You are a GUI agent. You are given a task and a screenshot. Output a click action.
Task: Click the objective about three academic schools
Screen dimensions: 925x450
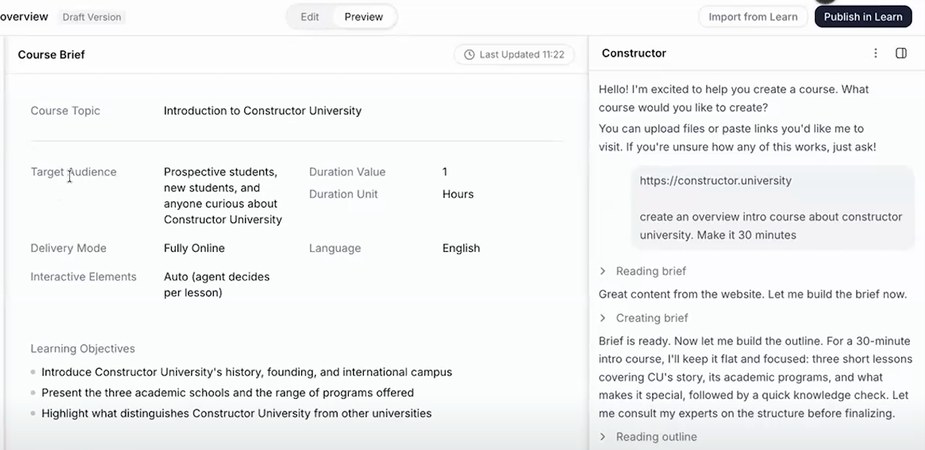tap(227, 393)
